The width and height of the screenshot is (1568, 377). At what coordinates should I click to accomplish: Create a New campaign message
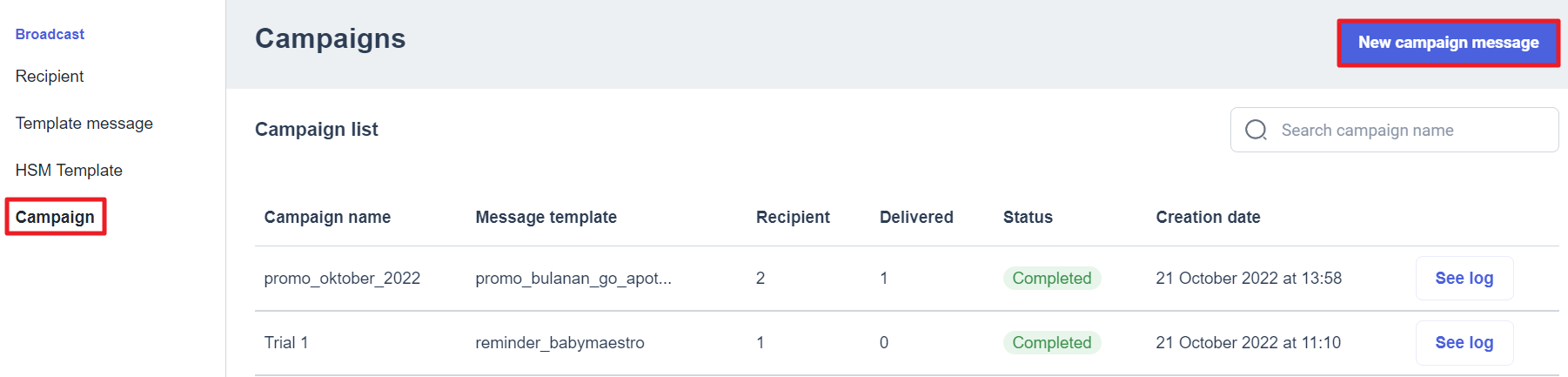(1448, 43)
